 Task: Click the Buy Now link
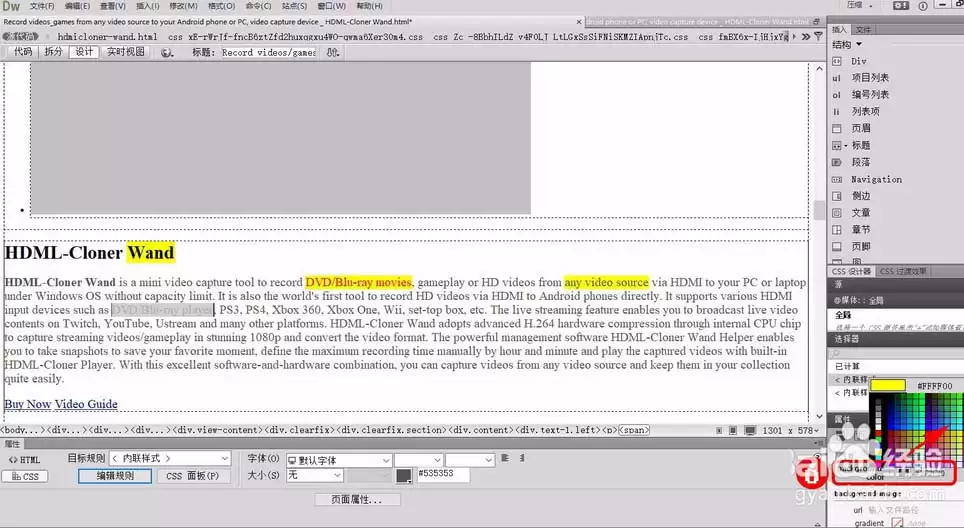coord(27,404)
